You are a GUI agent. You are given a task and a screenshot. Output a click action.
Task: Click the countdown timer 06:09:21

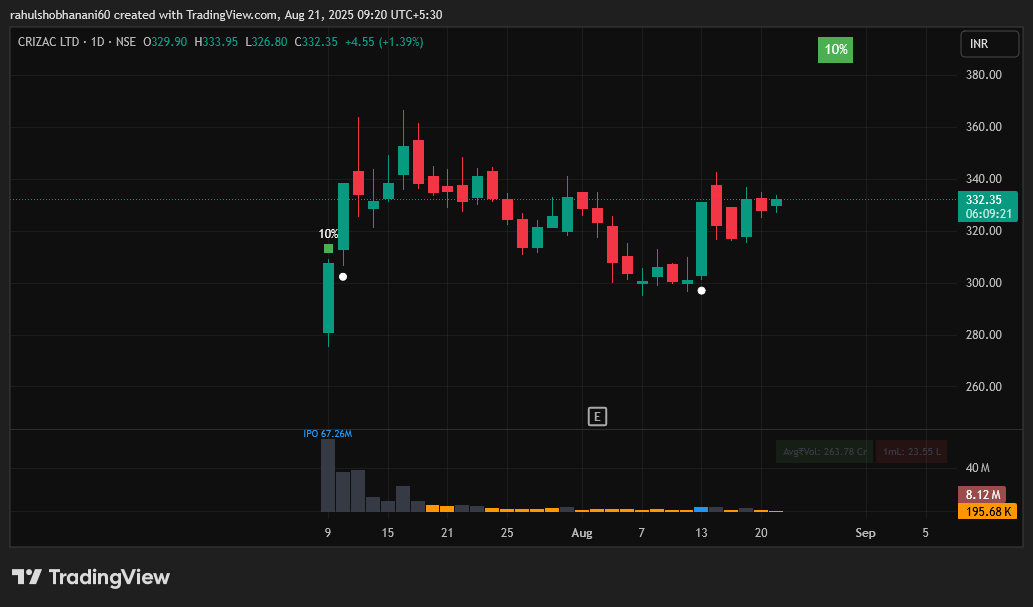[x=988, y=214]
